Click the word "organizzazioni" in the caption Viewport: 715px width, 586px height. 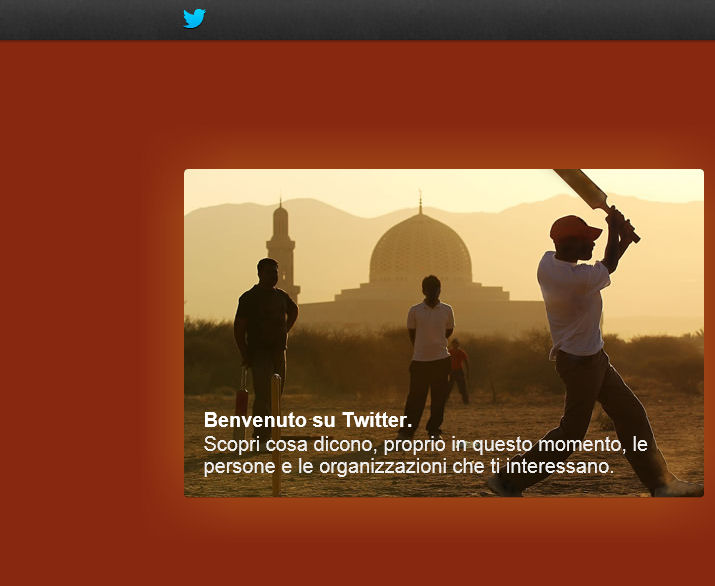point(383,466)
